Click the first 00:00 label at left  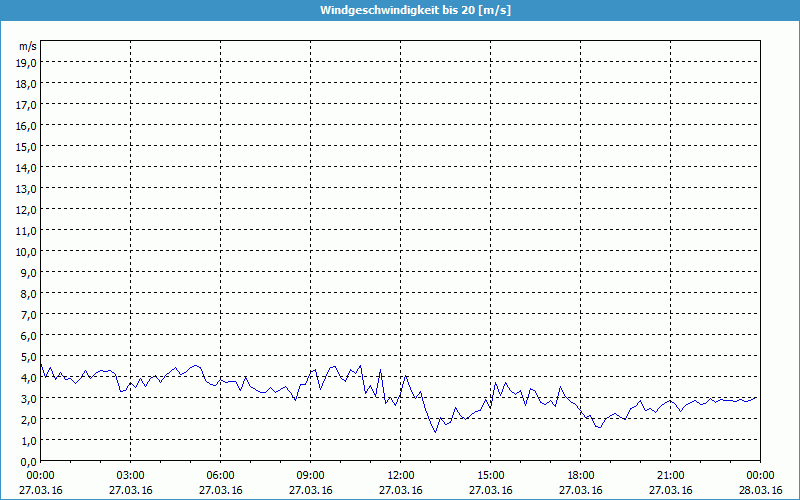[x=40, y=475]
